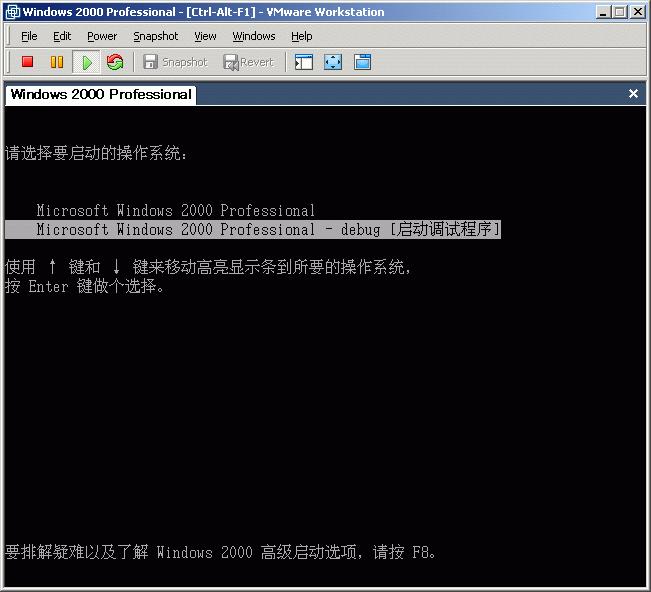
Task: Open the Snapshot menu
Action: [156, 37]
